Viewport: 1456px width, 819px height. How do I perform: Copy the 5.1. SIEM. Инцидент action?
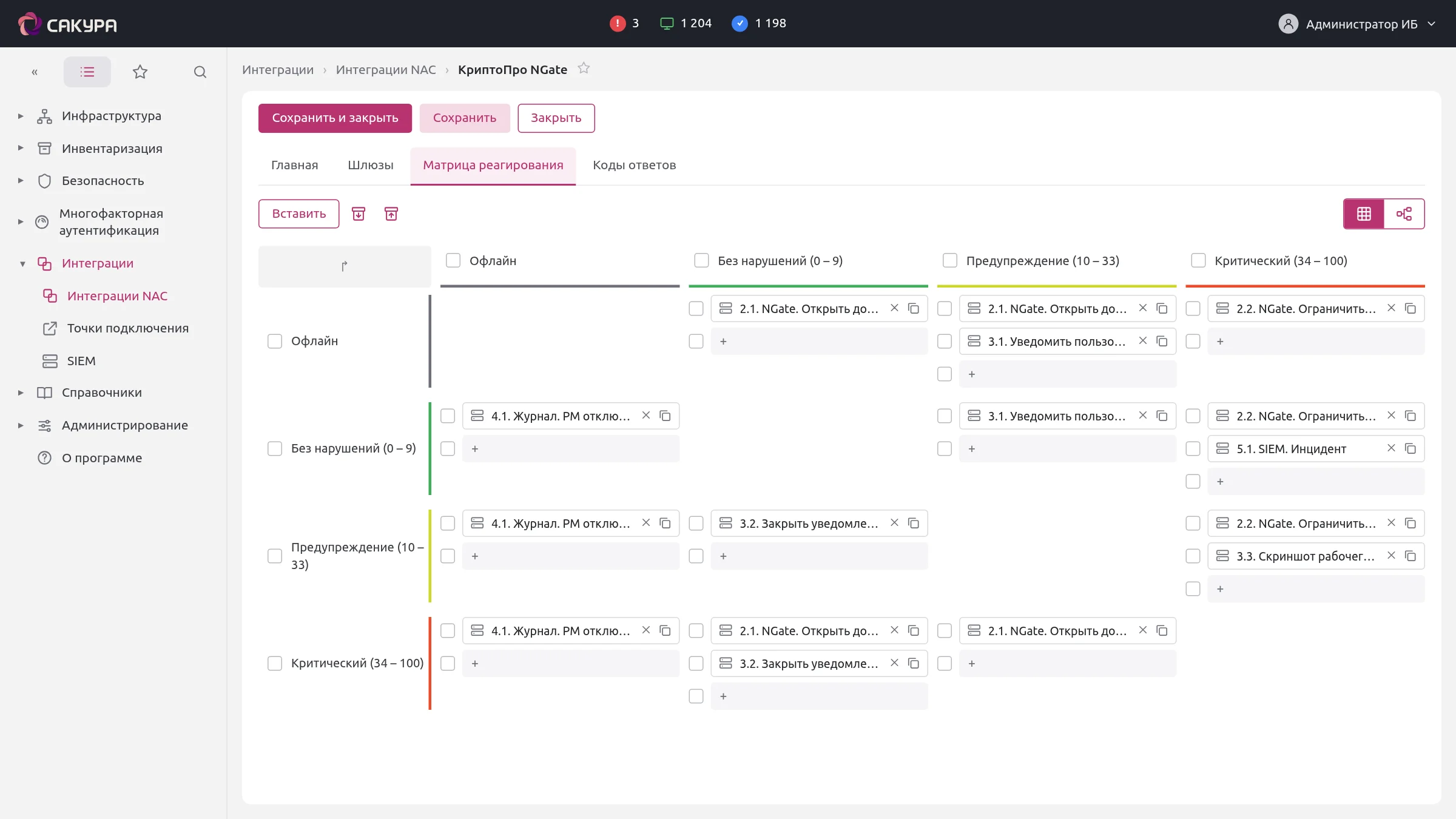tap(1410, 448)
